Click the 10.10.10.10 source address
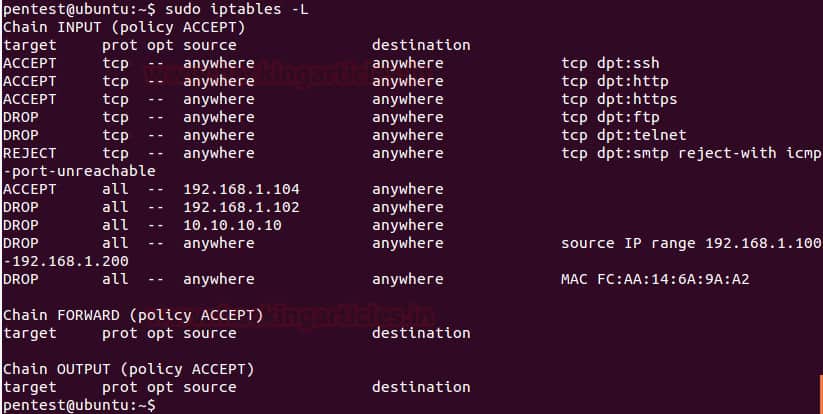This screenshot has width=823, height=414. click(x=232, y=225)
